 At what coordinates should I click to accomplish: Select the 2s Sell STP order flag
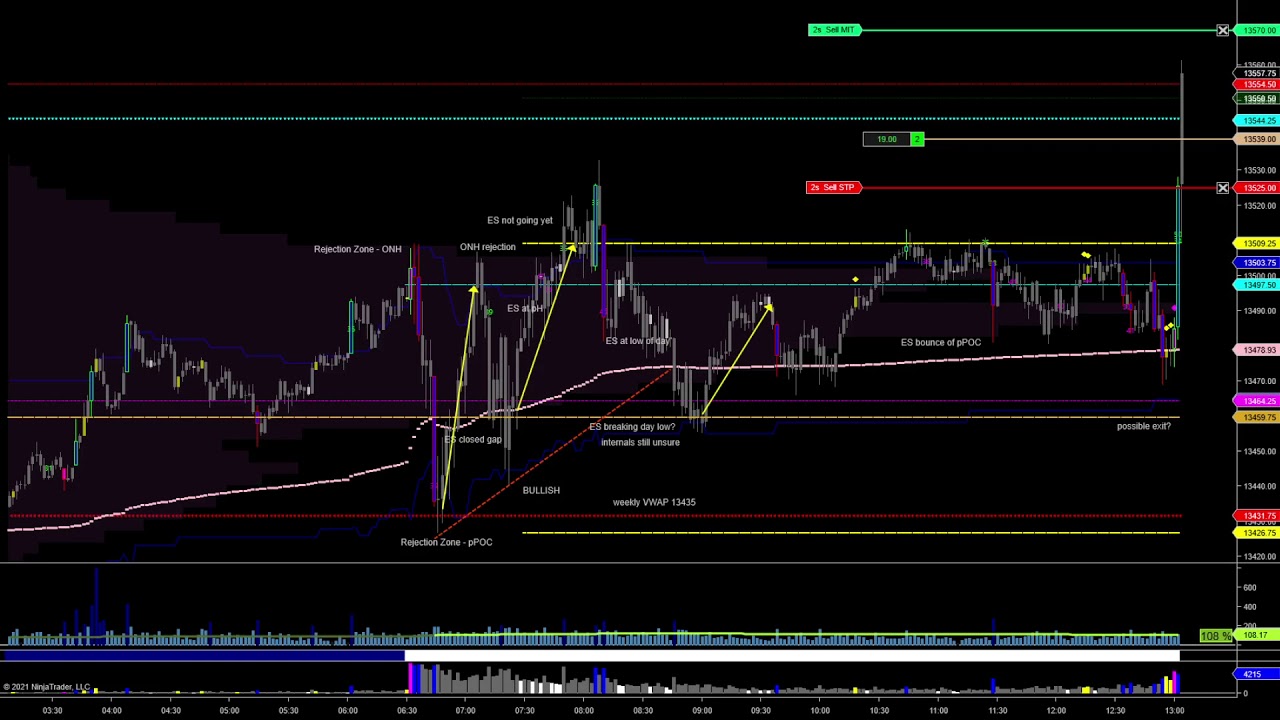tap(833, 187)
